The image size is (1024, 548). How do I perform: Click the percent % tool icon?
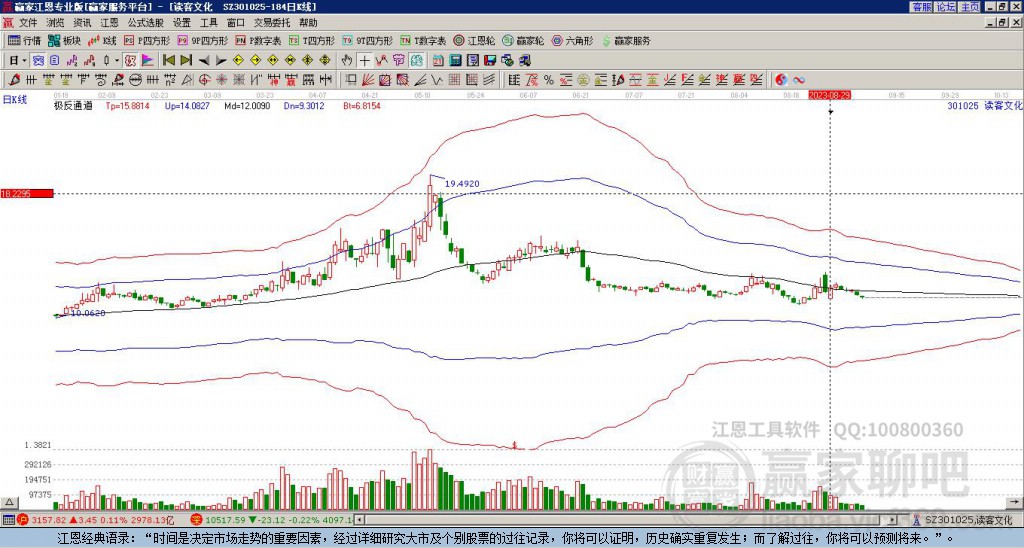(549, 80)
